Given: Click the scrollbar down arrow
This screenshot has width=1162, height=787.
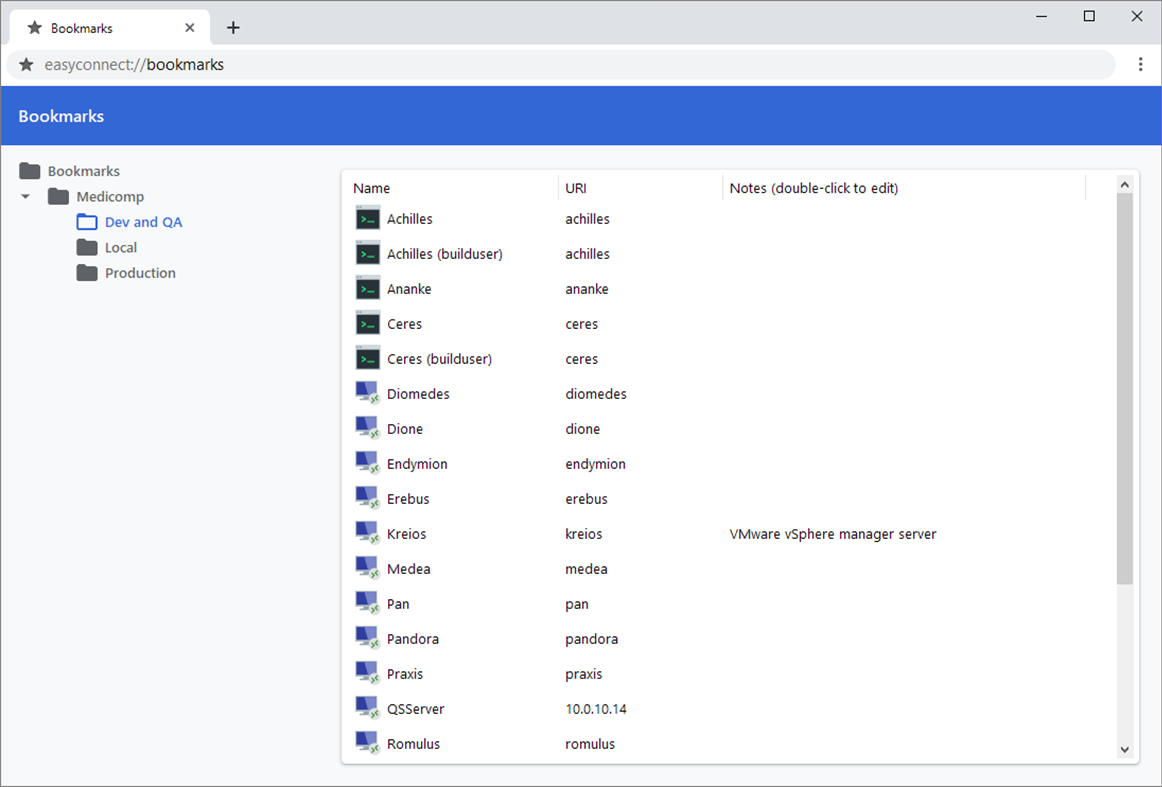Looking at the screenshot, I should tap(1124, 748).
